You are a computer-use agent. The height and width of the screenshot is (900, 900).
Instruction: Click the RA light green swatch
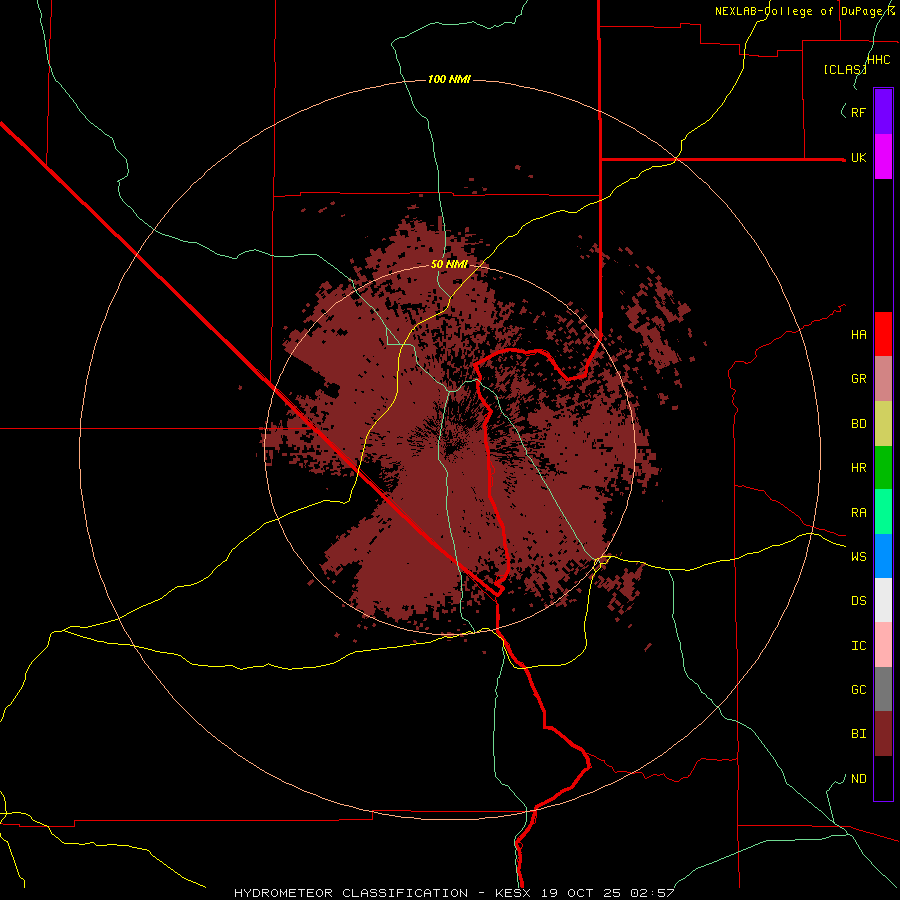pyautogui.click(x=883, y=512)
